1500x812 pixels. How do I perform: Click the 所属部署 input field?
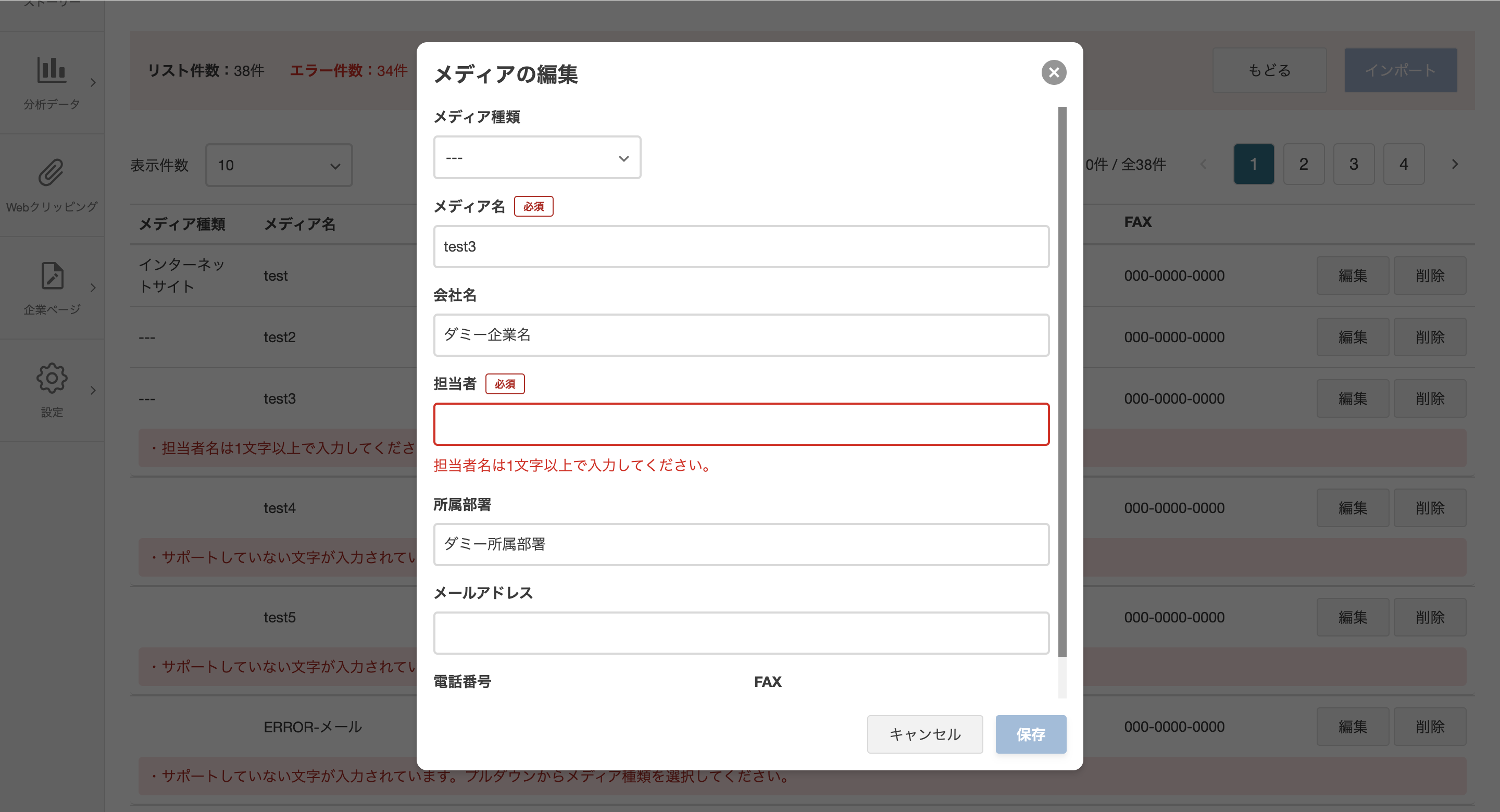tap(741, 545)
